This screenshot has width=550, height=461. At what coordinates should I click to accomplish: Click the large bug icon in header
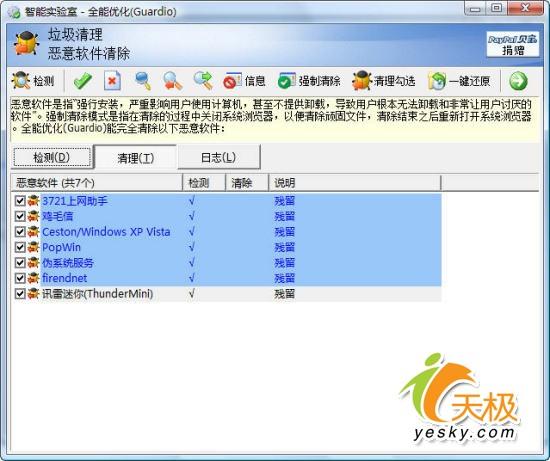pos(26,43)
